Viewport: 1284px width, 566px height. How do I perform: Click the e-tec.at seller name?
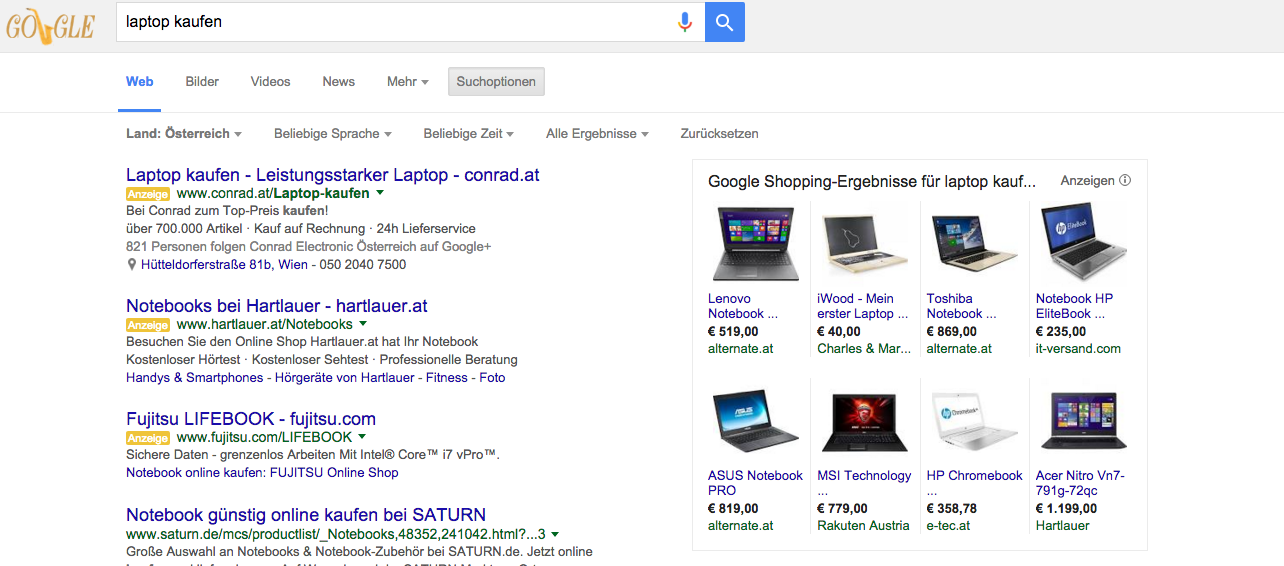point(950,525)
